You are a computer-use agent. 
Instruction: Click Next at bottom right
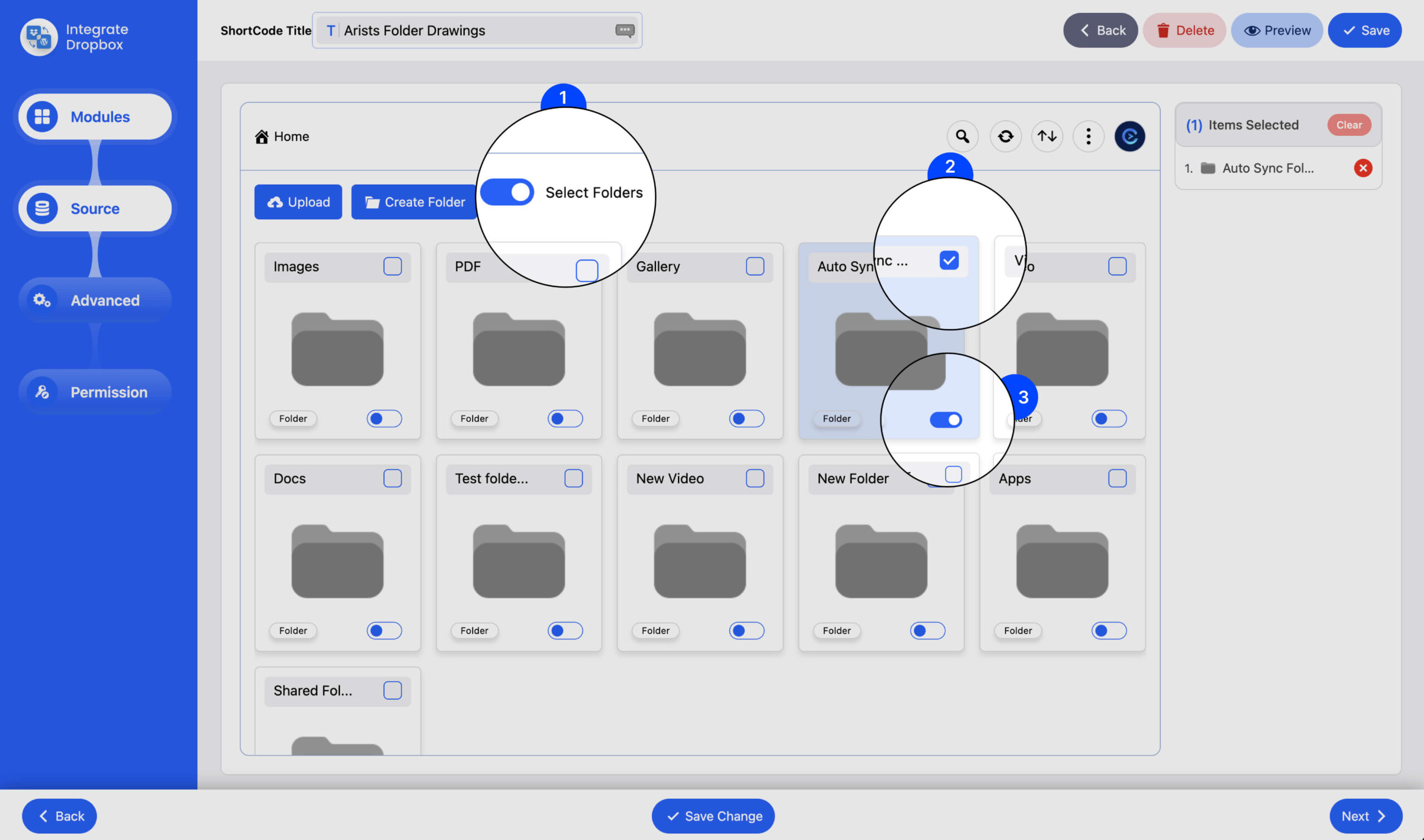(x=1365, y=816)
